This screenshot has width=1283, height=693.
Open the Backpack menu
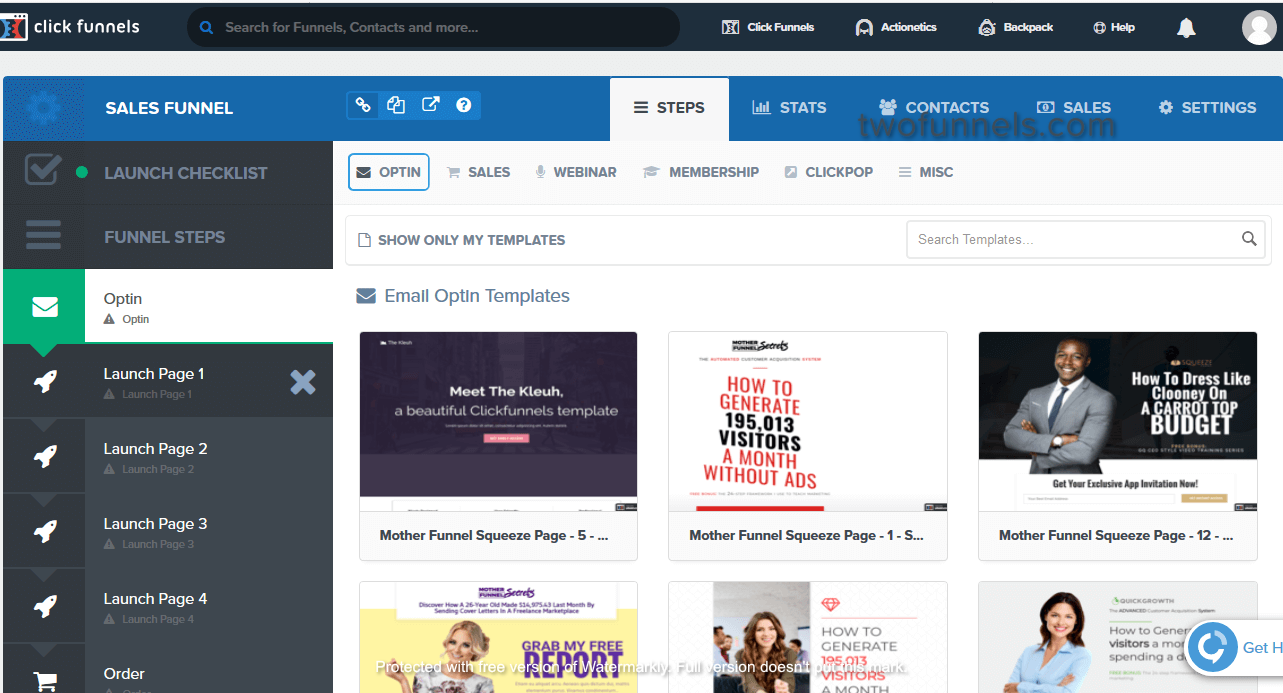tap(1015, 27)
